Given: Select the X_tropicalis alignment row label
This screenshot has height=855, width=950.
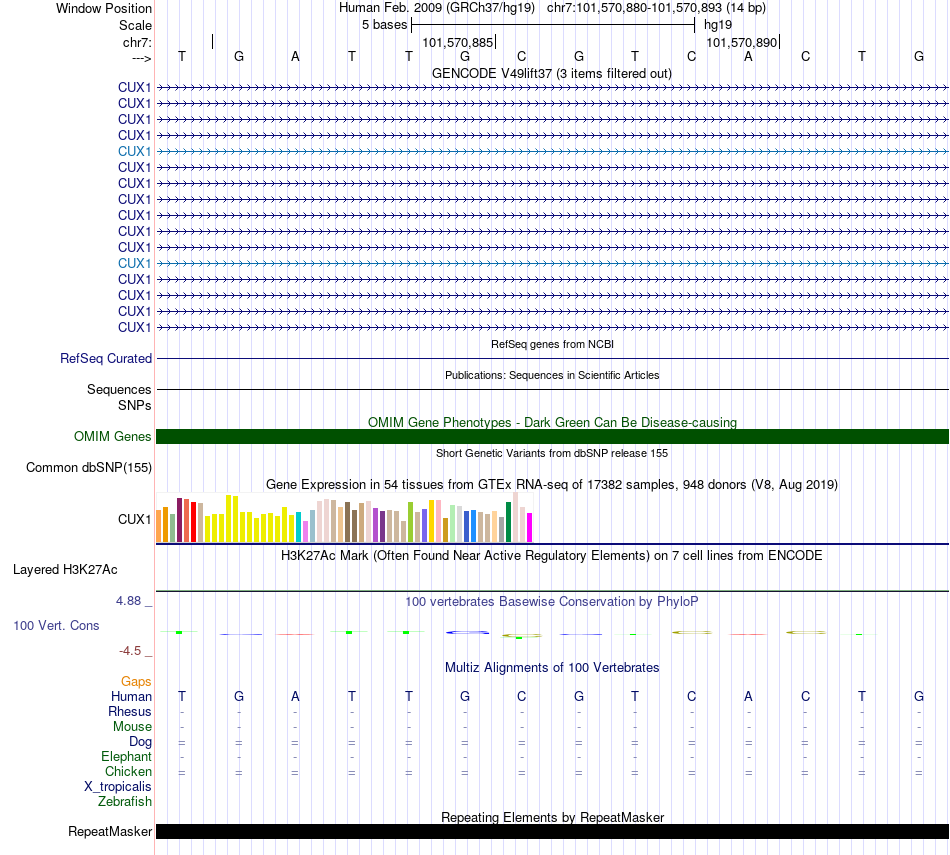Looking at the screenshot, I should coord(118,787).
